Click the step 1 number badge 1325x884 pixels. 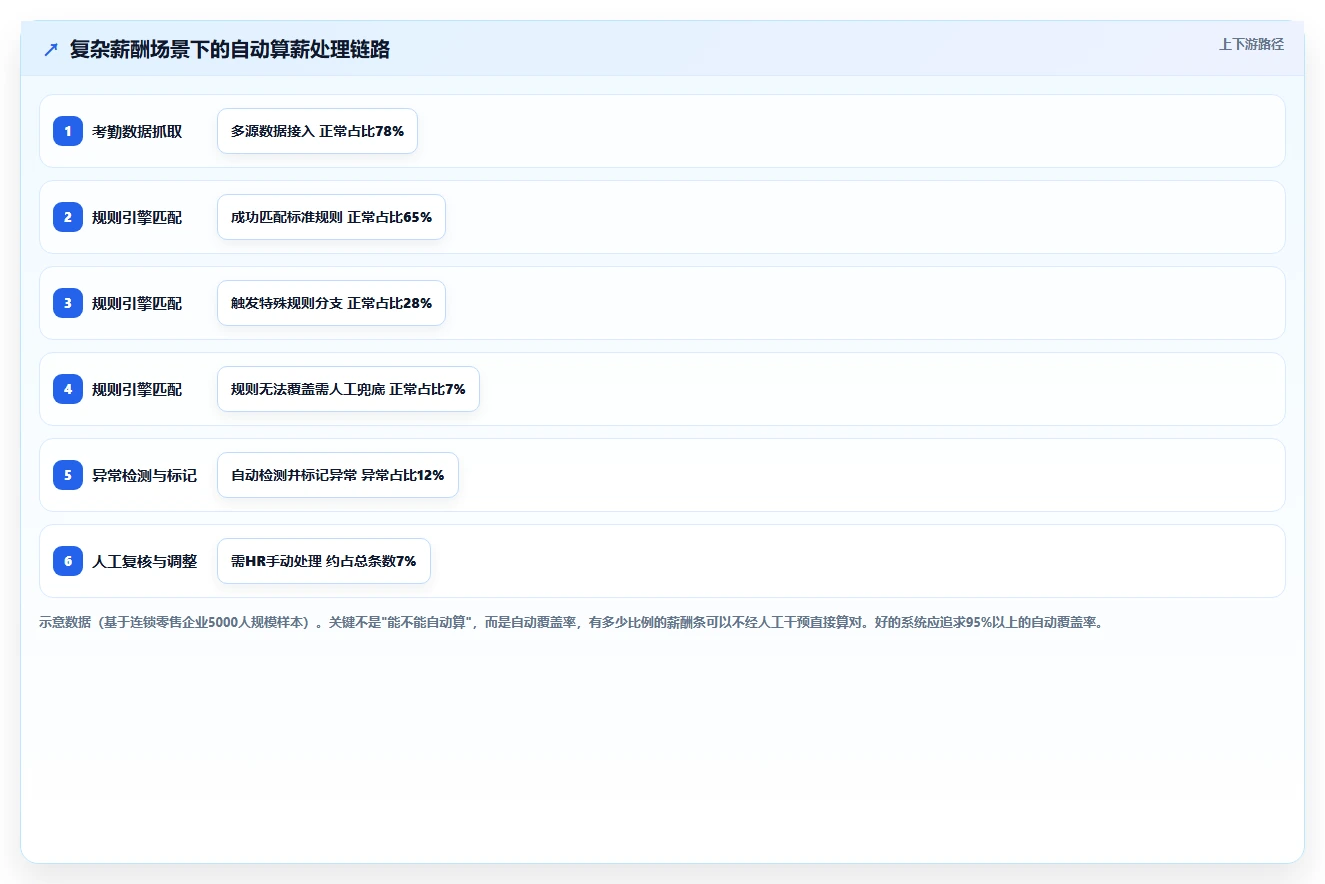(x=68, y=131)
